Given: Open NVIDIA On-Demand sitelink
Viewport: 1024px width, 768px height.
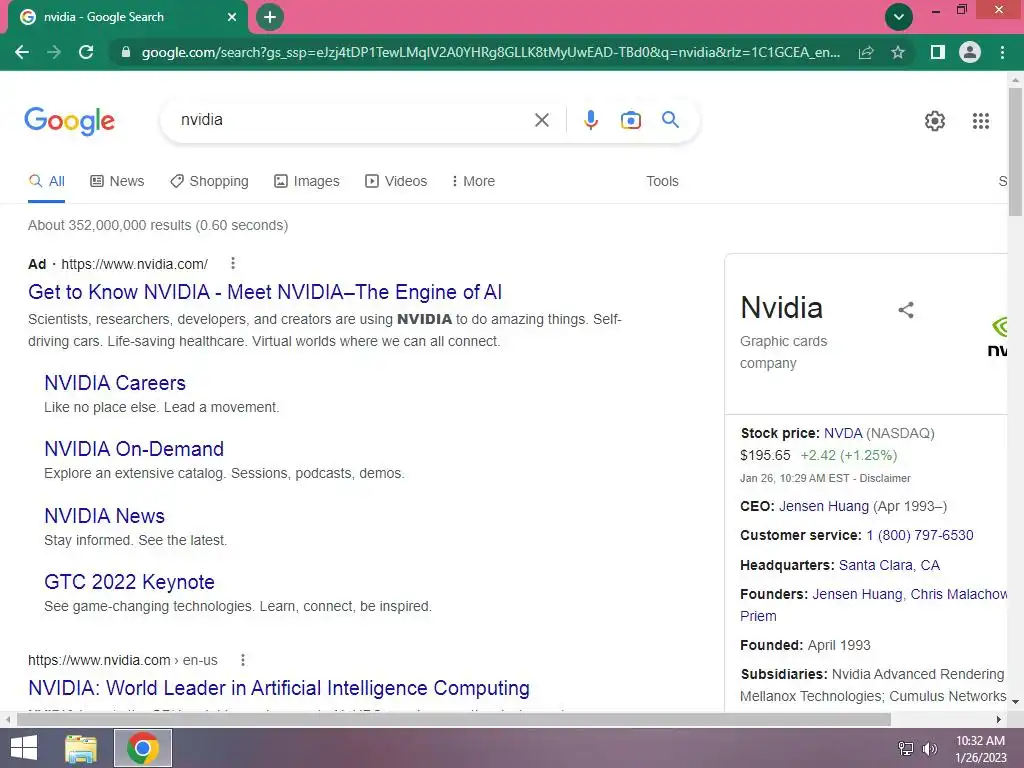Looking at the screenshot, I should pos(134,449).
